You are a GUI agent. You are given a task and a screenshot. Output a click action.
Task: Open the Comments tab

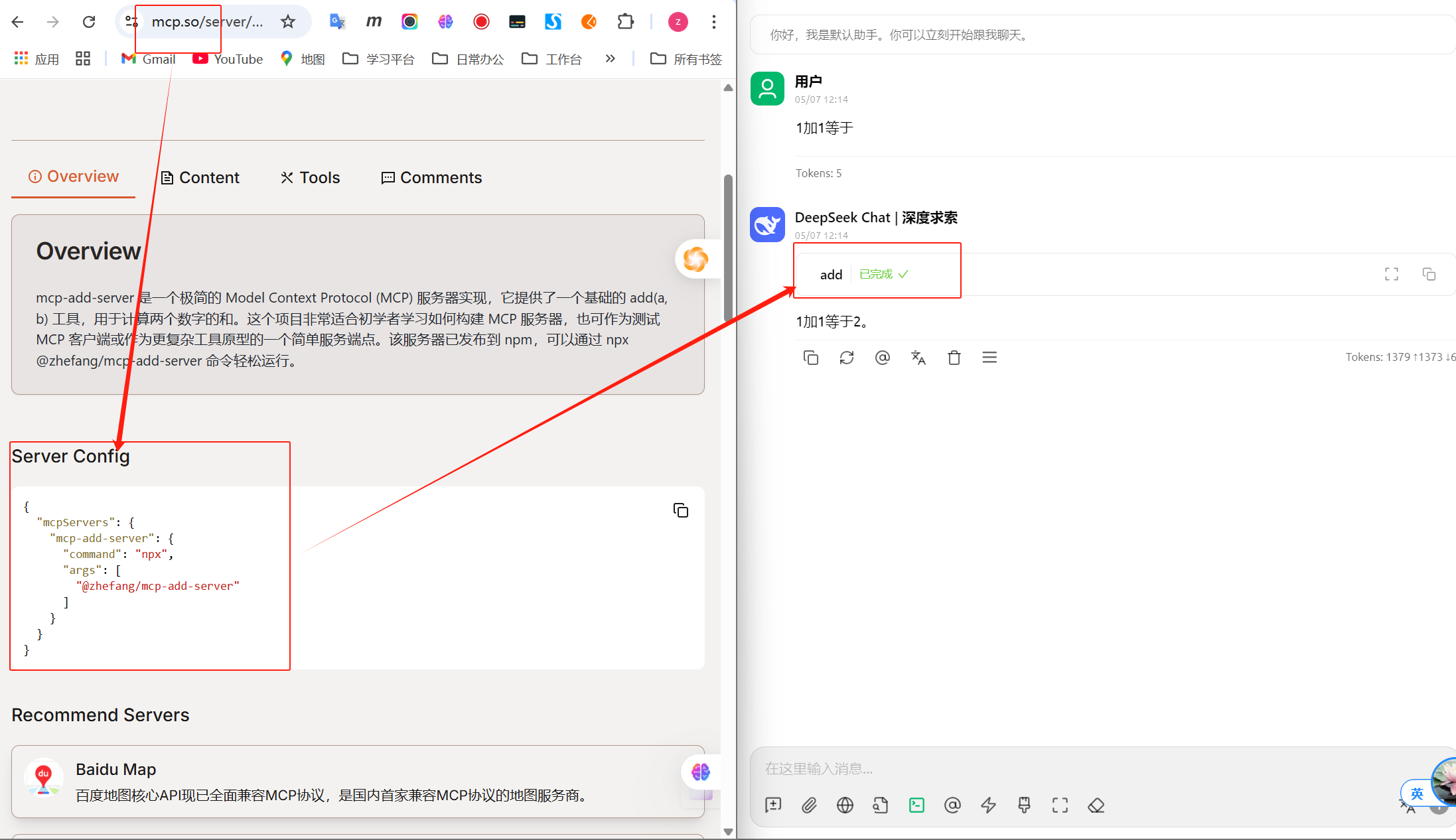tap(431, 177)
